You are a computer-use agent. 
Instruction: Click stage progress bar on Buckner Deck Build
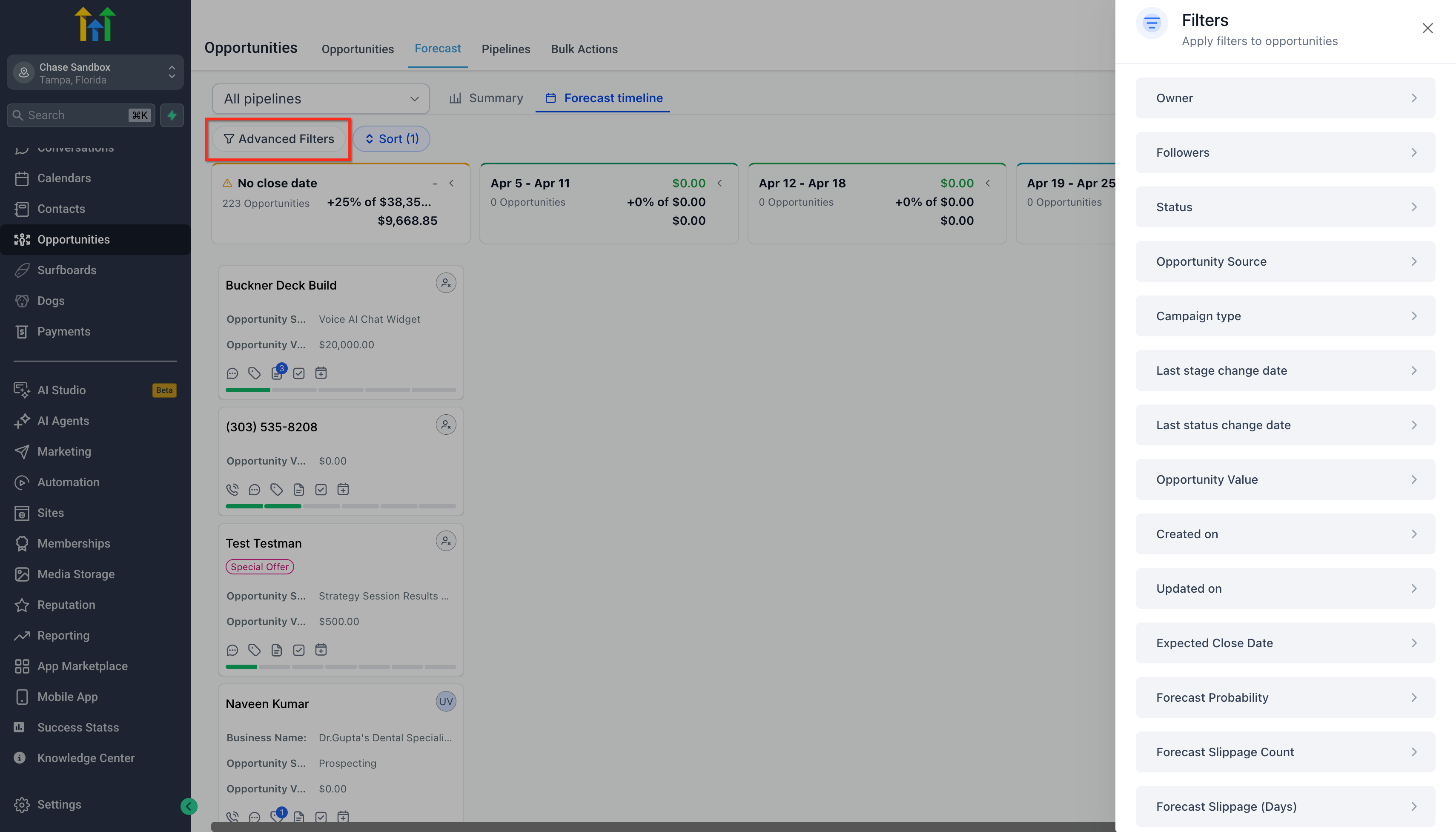point(341,390)
